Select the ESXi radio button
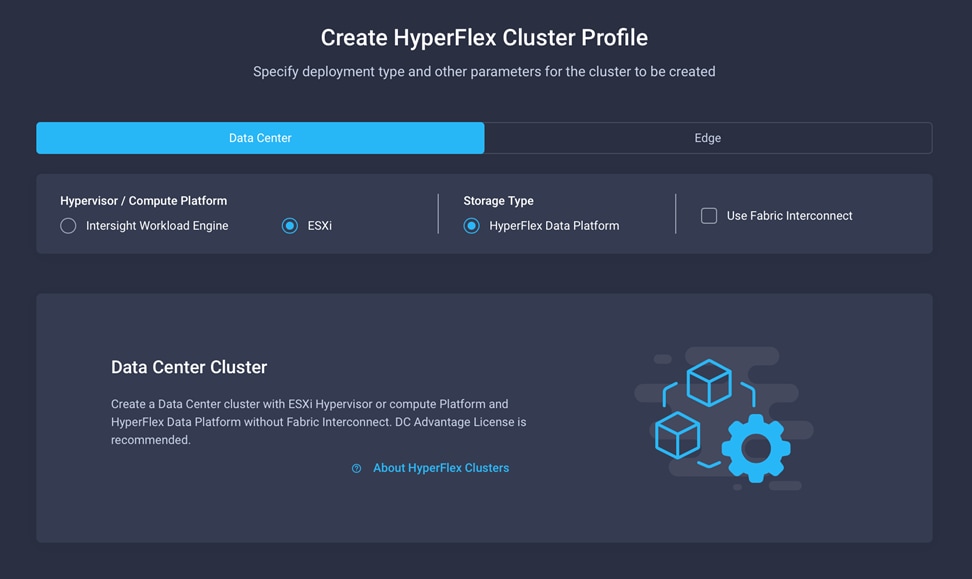The image size is (972, 579). pyautogui.click(x=289, y=226)
